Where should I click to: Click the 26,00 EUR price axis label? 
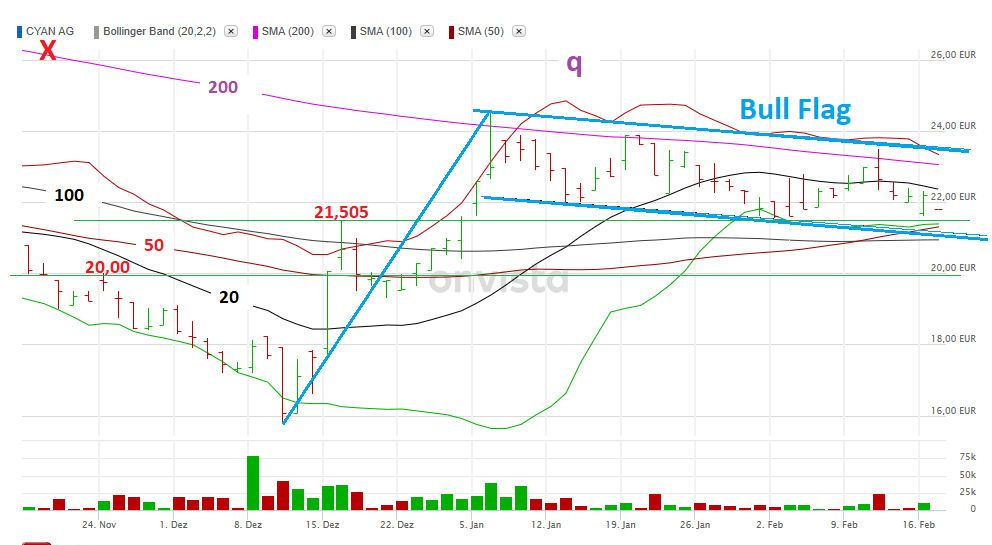[x=953, y=54]
